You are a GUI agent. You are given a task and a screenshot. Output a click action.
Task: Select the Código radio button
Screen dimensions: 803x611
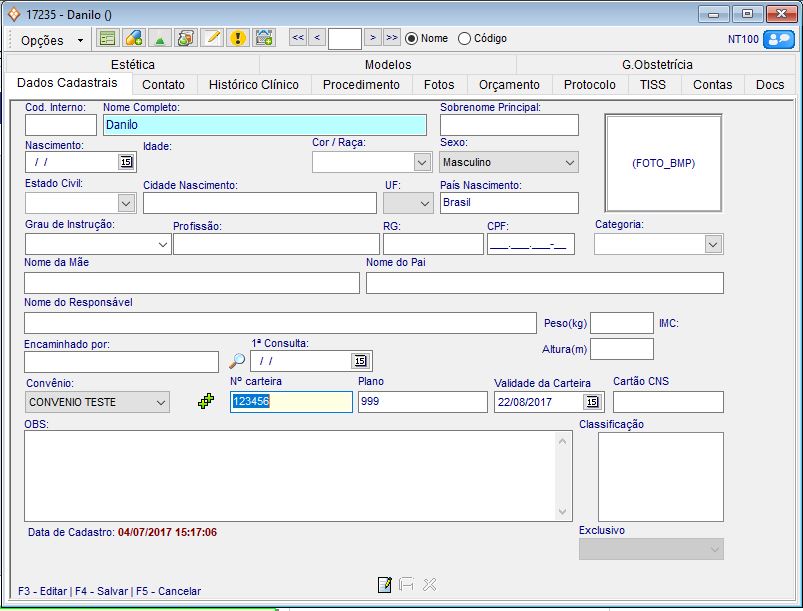pos(464,38)
